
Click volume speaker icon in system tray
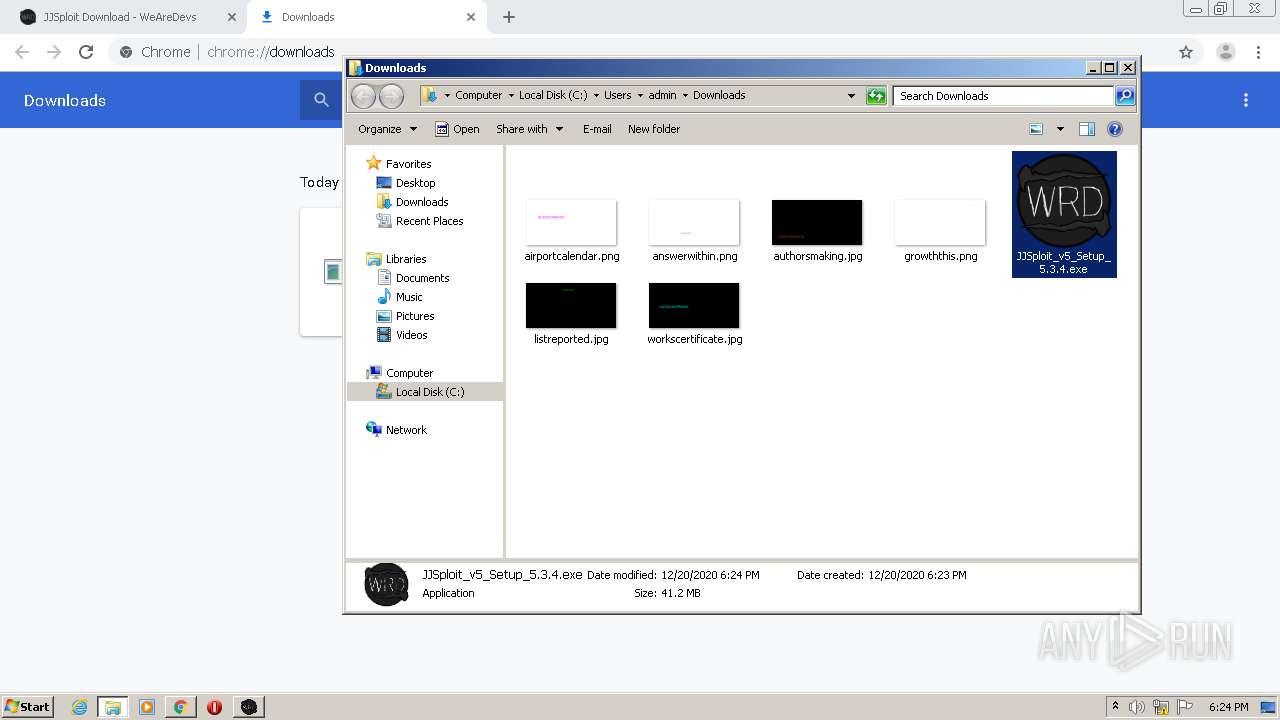pos(1137,707)
